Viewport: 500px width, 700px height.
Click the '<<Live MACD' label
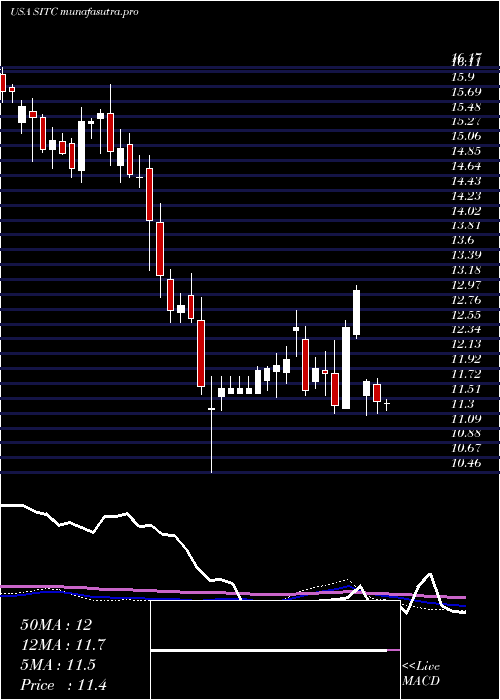tap(421, 674)
